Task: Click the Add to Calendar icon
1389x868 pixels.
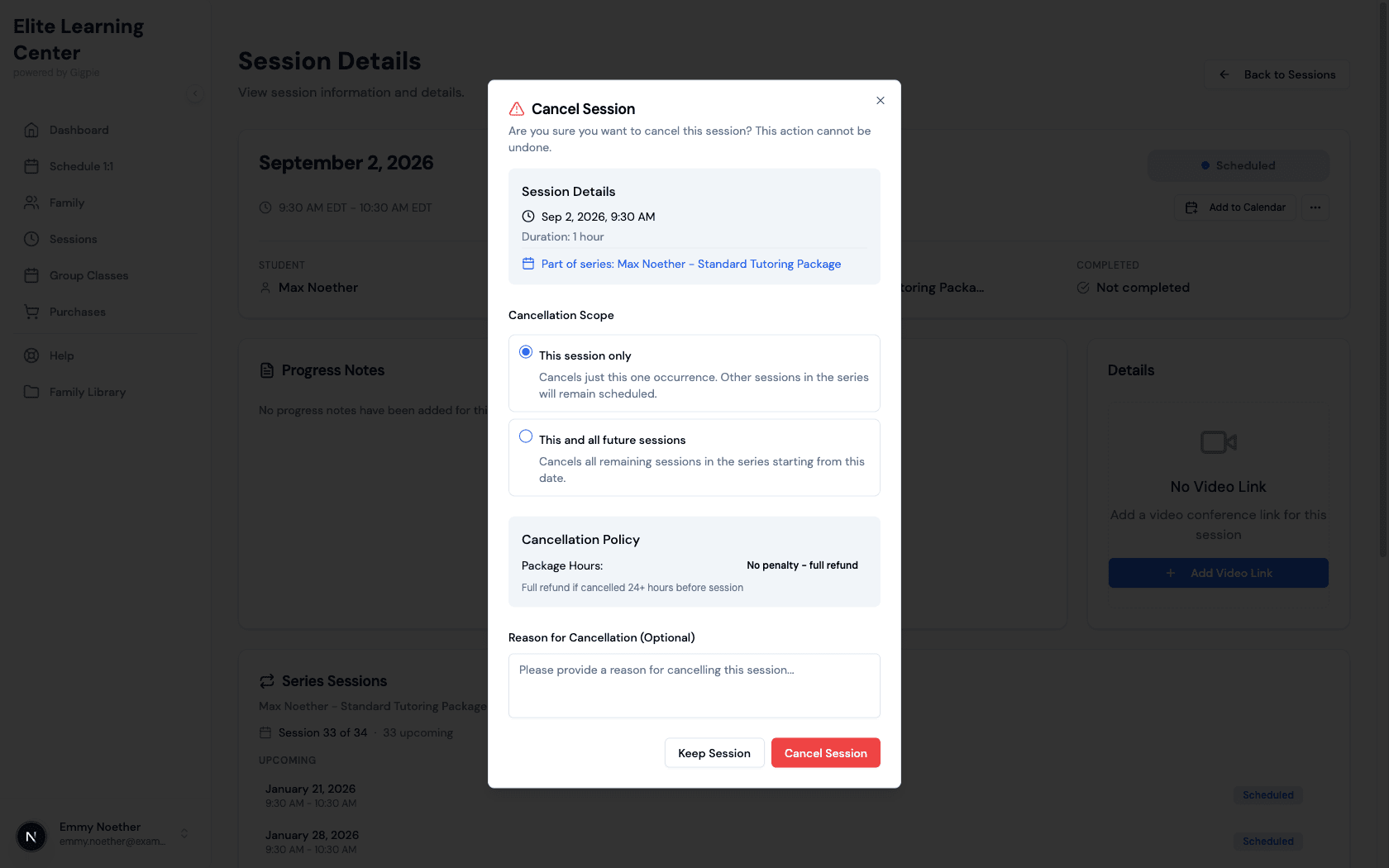Action: coord(1191,207)
